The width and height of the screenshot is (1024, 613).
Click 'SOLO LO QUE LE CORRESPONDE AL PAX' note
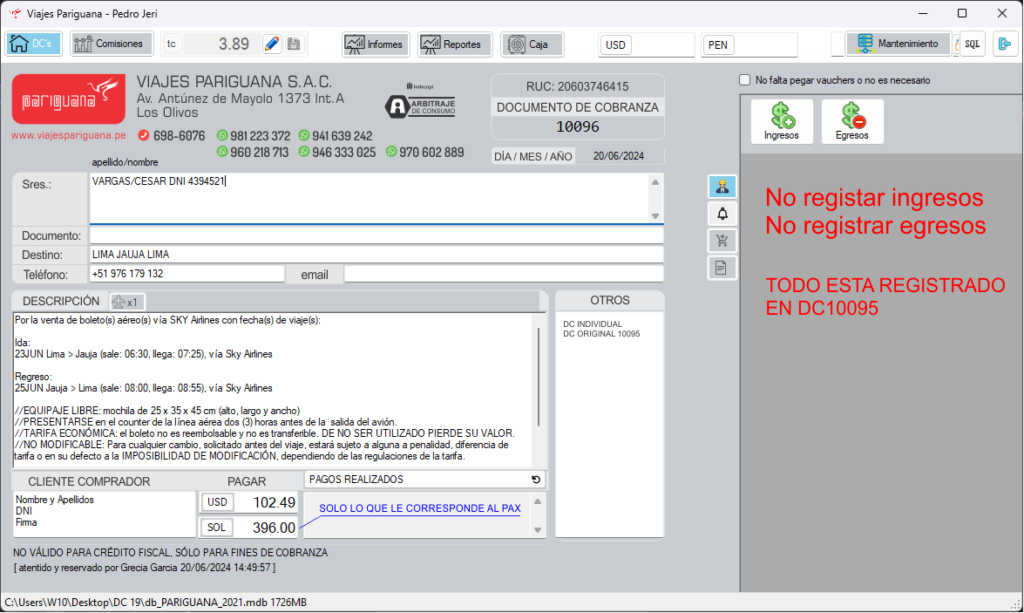point(420,509)
